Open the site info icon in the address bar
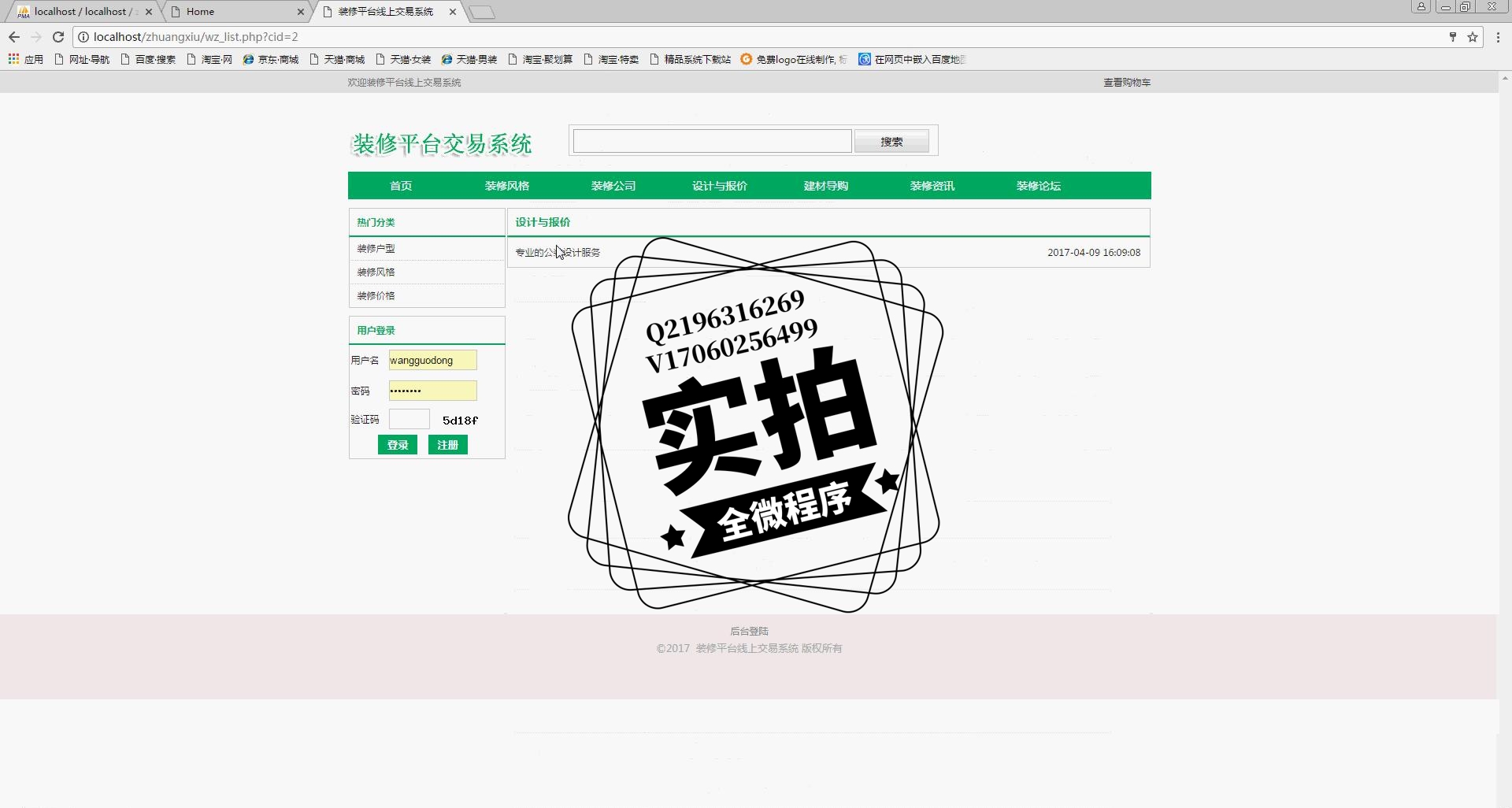This screenshot has height=808, width=1512. 83,37
